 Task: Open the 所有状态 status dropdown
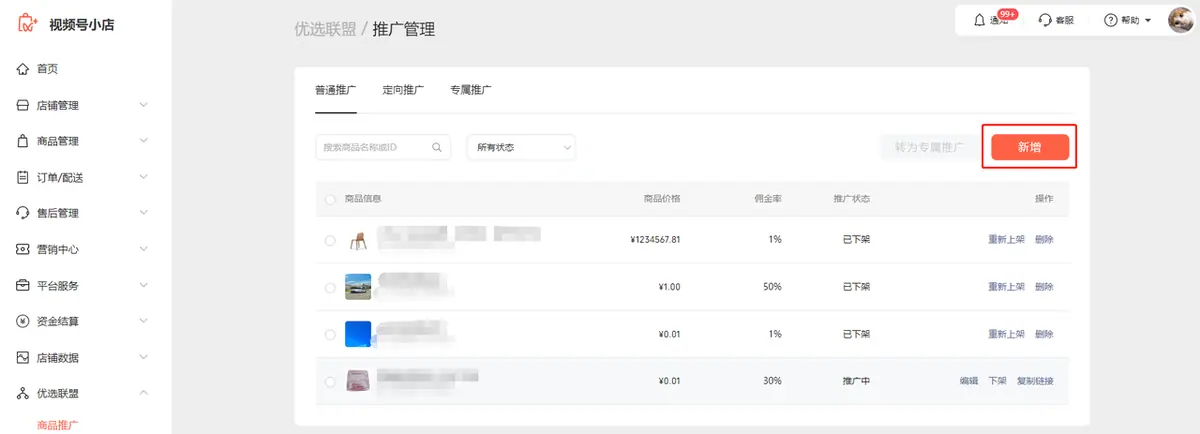pyautogui.click(x=521, y=147)
